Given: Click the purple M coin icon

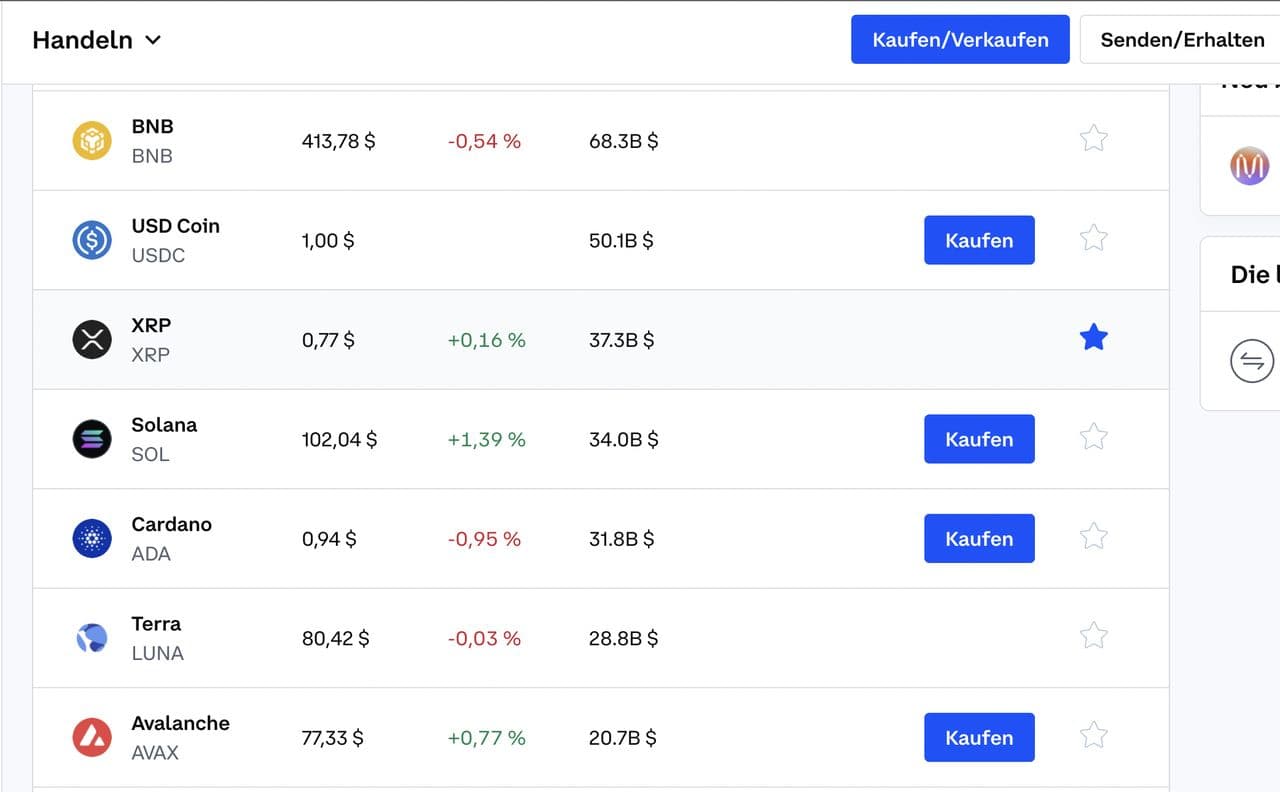Looking at the screenshot, I should coord(1249,165).
